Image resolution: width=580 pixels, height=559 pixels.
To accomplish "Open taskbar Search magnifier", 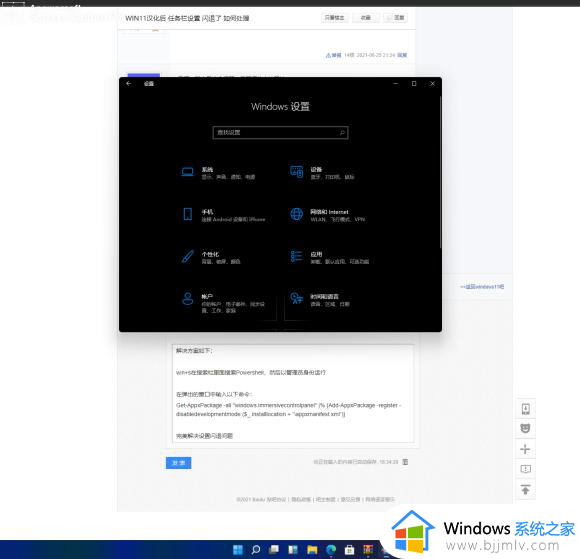I will 256,550.
